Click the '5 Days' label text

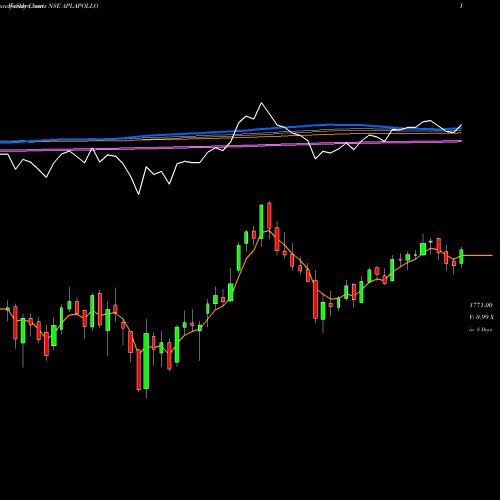pos(484,330)
